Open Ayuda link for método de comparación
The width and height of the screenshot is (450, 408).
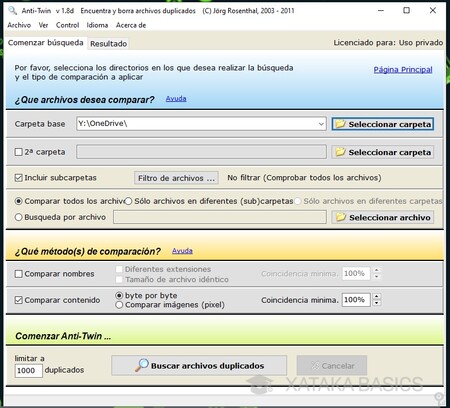[x=182, y=251]
